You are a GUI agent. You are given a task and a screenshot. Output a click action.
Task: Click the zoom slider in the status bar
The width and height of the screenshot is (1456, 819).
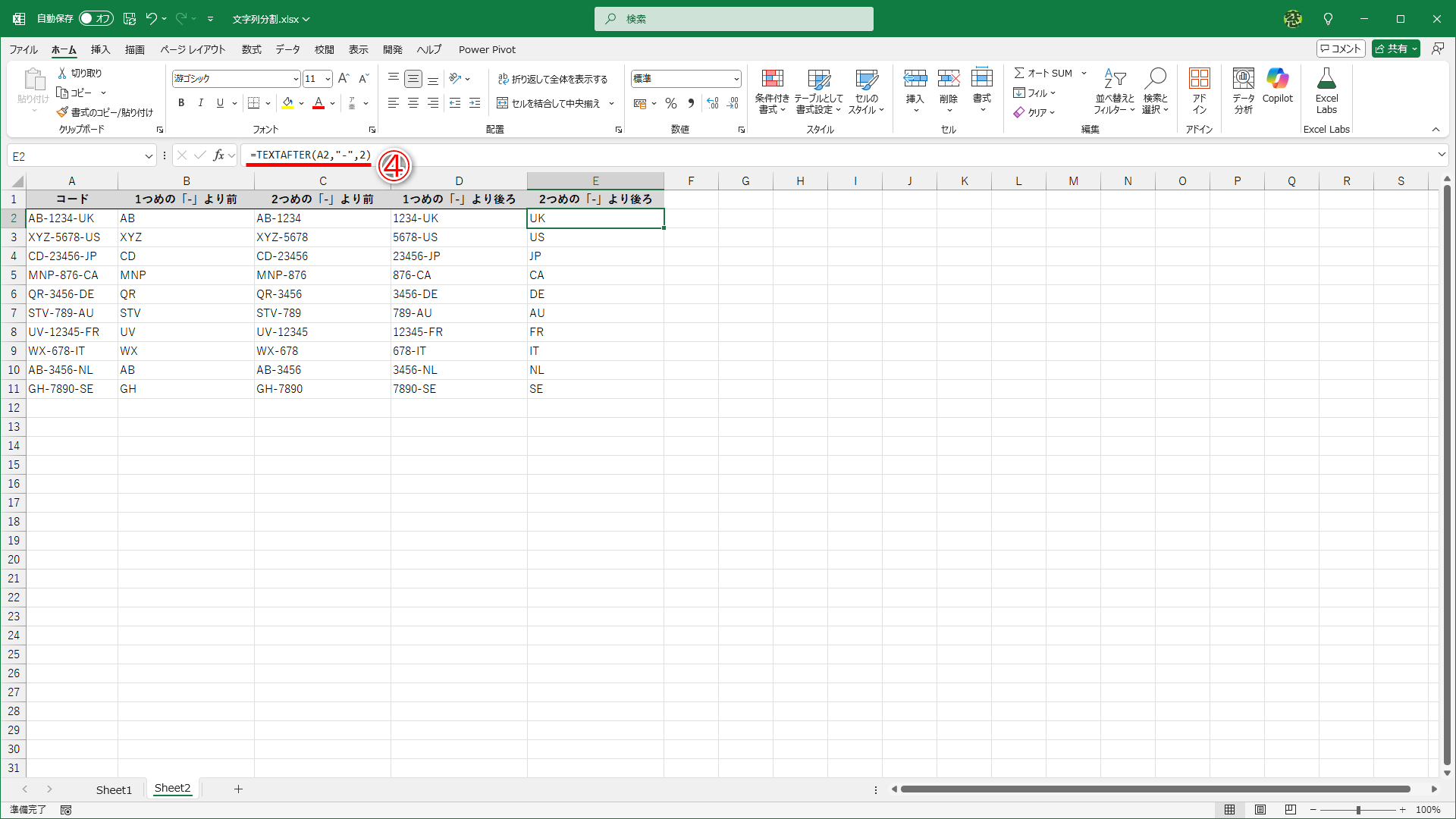point(1358,810)
